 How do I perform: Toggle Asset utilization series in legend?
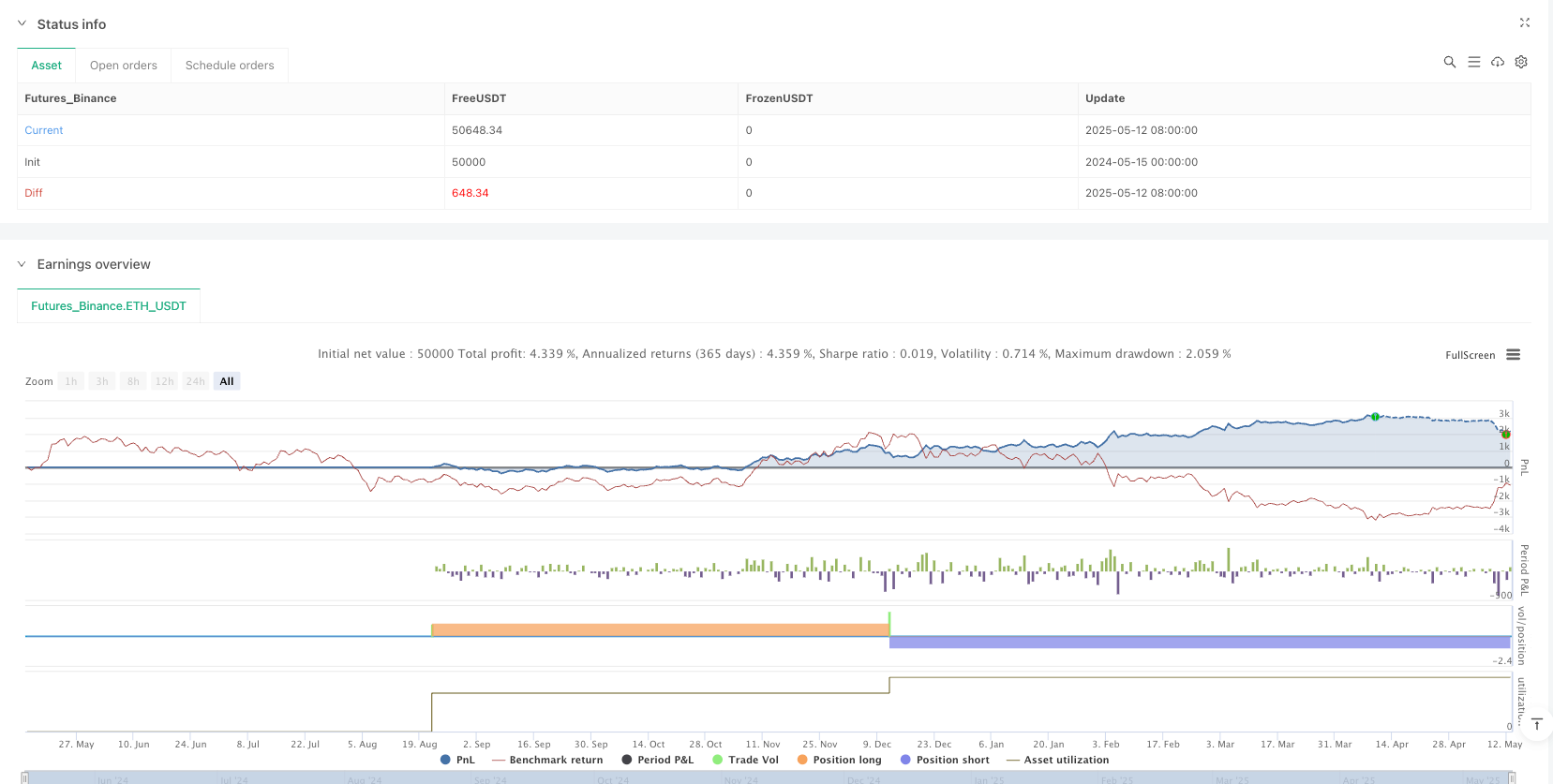1058,760
